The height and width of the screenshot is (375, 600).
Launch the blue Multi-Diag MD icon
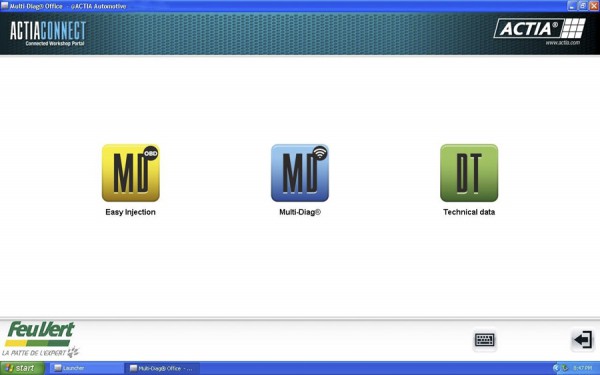pyautogui.click(x=300, y=173)
